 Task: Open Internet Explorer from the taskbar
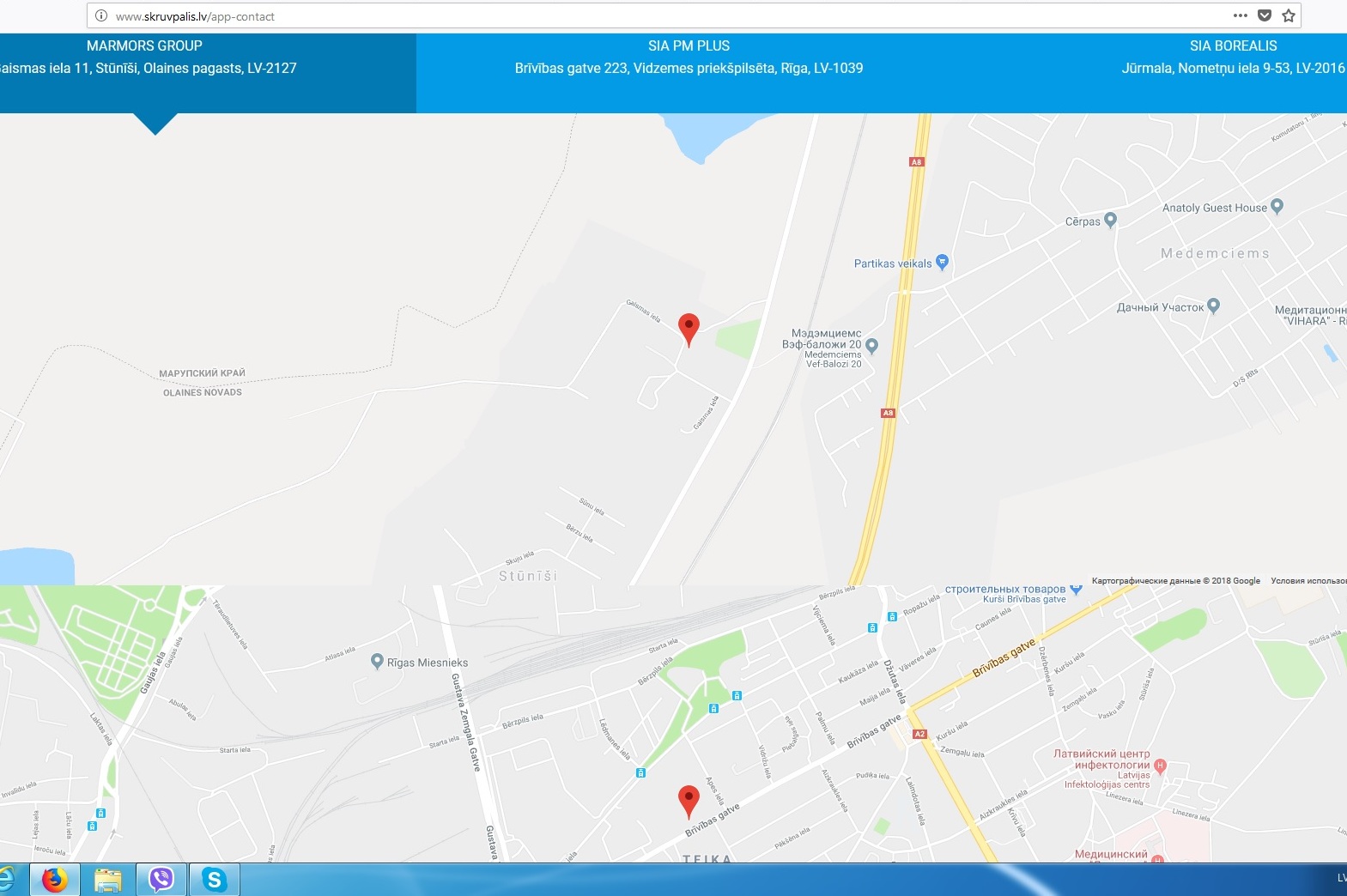(7, 880)
